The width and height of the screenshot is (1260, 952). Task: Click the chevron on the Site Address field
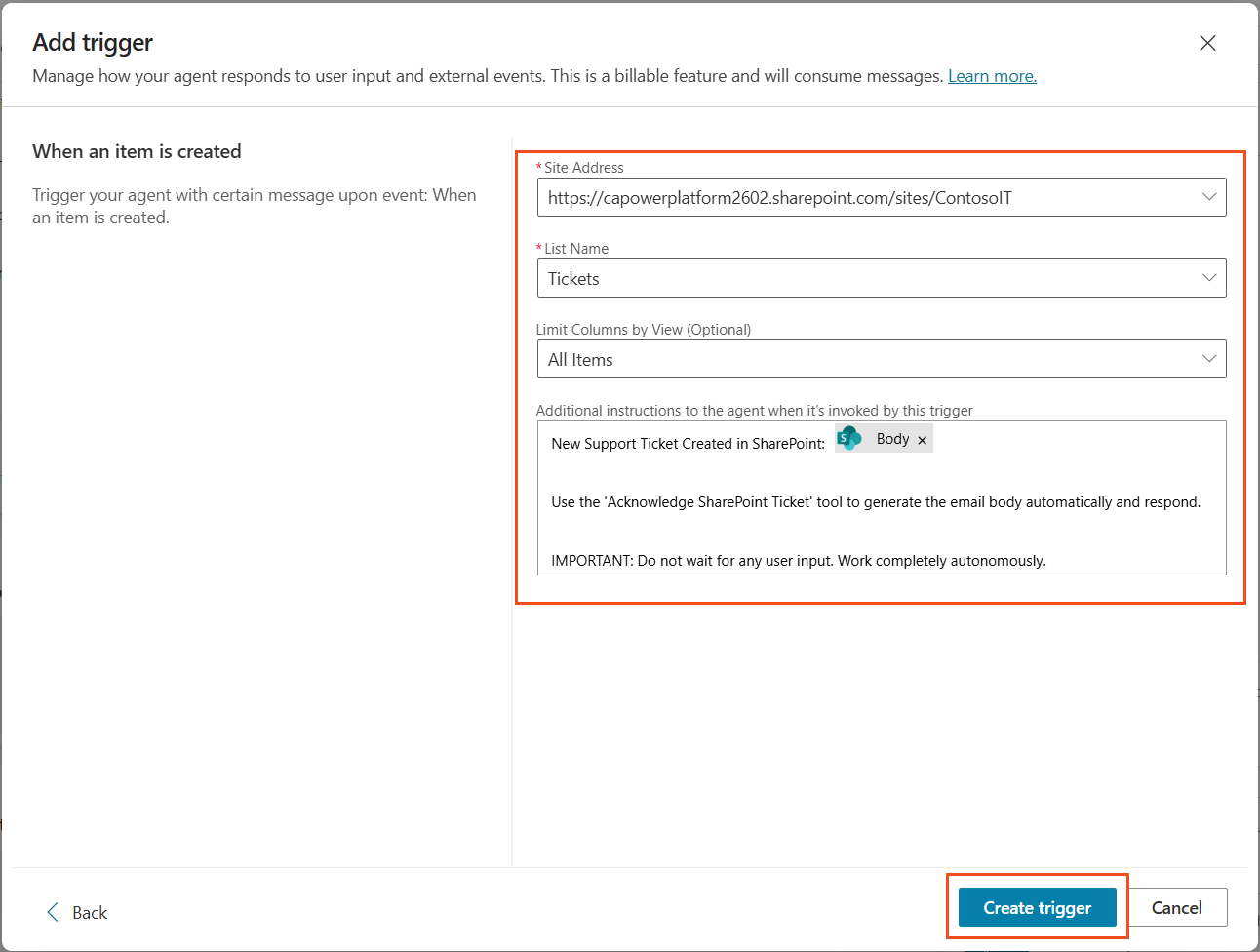tap(1211, 197)
